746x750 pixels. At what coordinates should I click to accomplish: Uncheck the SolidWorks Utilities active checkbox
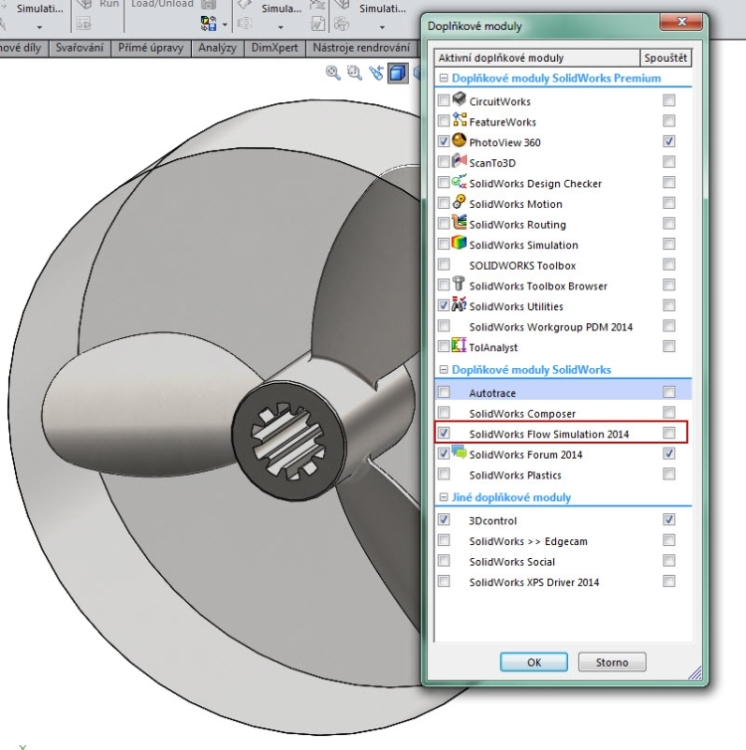coord(444,305)
